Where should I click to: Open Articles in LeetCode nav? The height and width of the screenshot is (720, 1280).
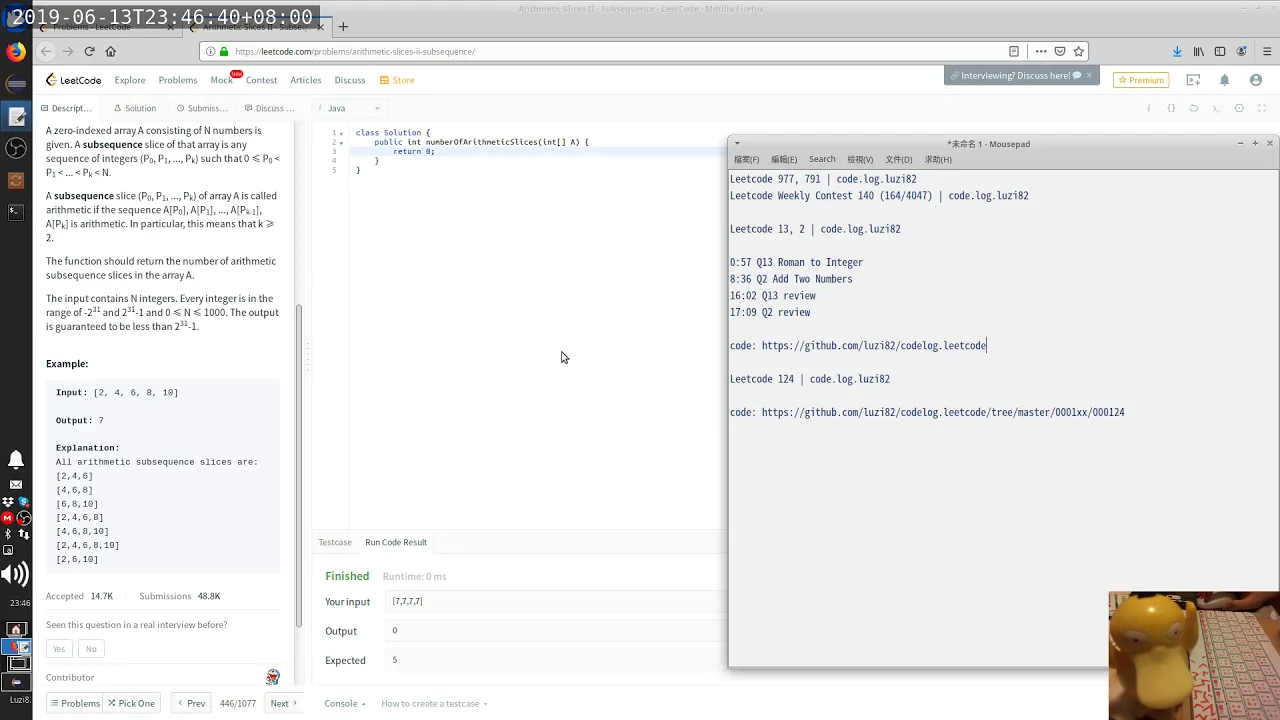click(306, 80)
